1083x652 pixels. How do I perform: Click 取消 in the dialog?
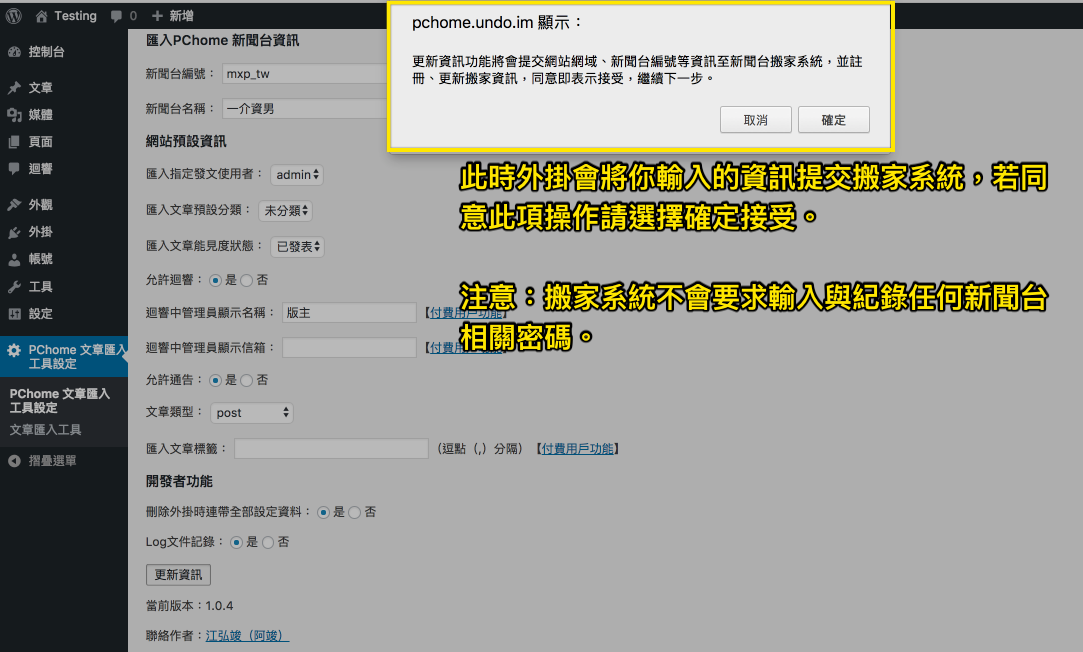point(756,119)
